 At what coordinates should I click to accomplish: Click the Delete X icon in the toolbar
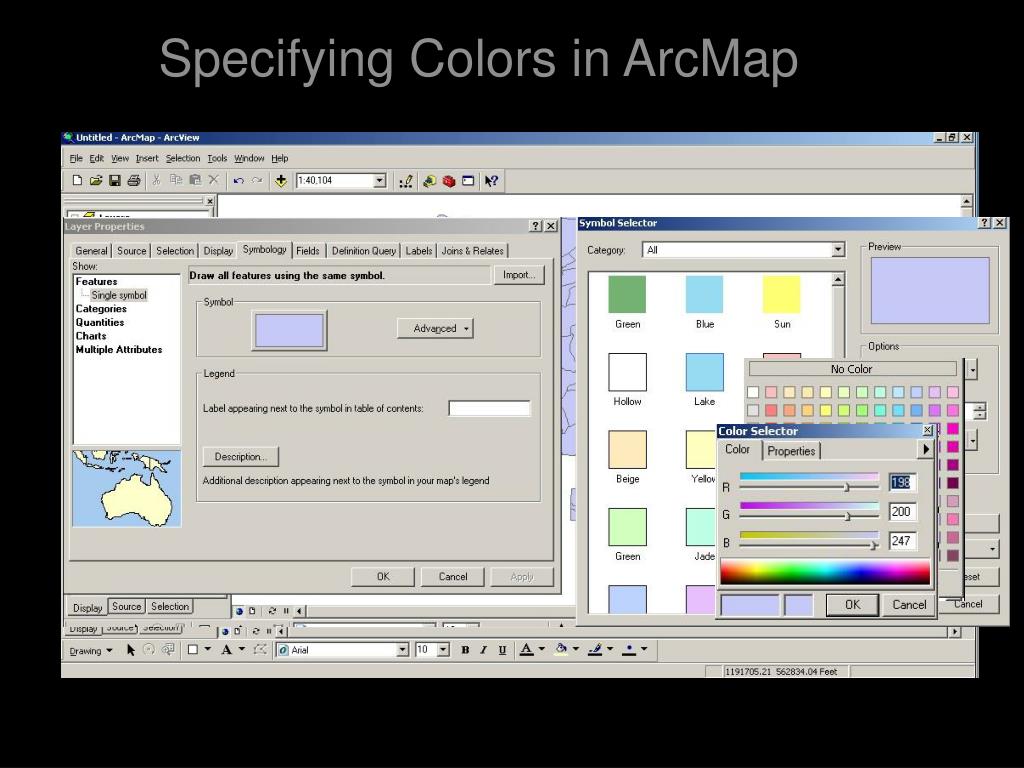click(x=214, y=180)
